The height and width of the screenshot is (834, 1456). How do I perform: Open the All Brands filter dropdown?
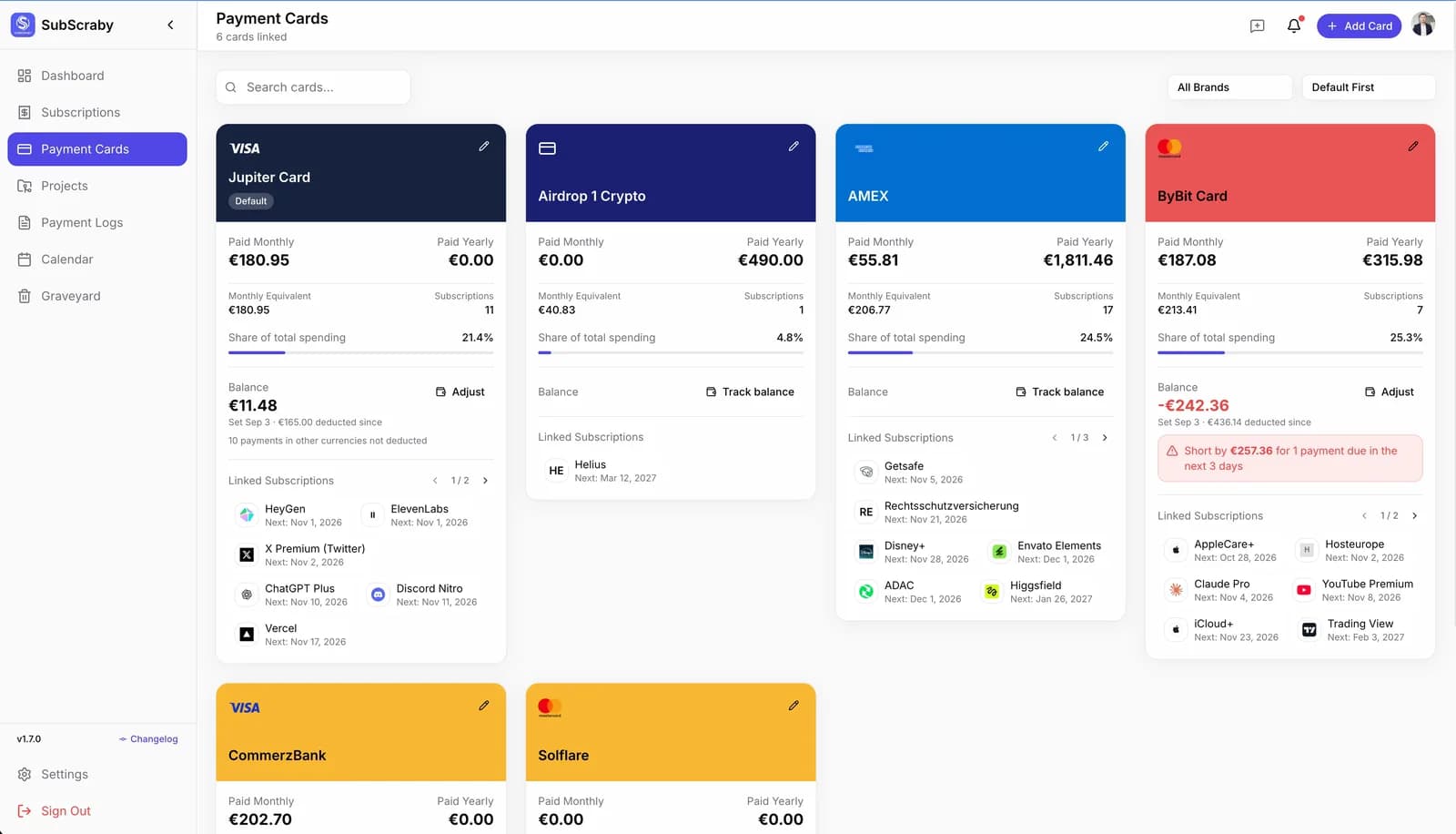pos(1229,87)
